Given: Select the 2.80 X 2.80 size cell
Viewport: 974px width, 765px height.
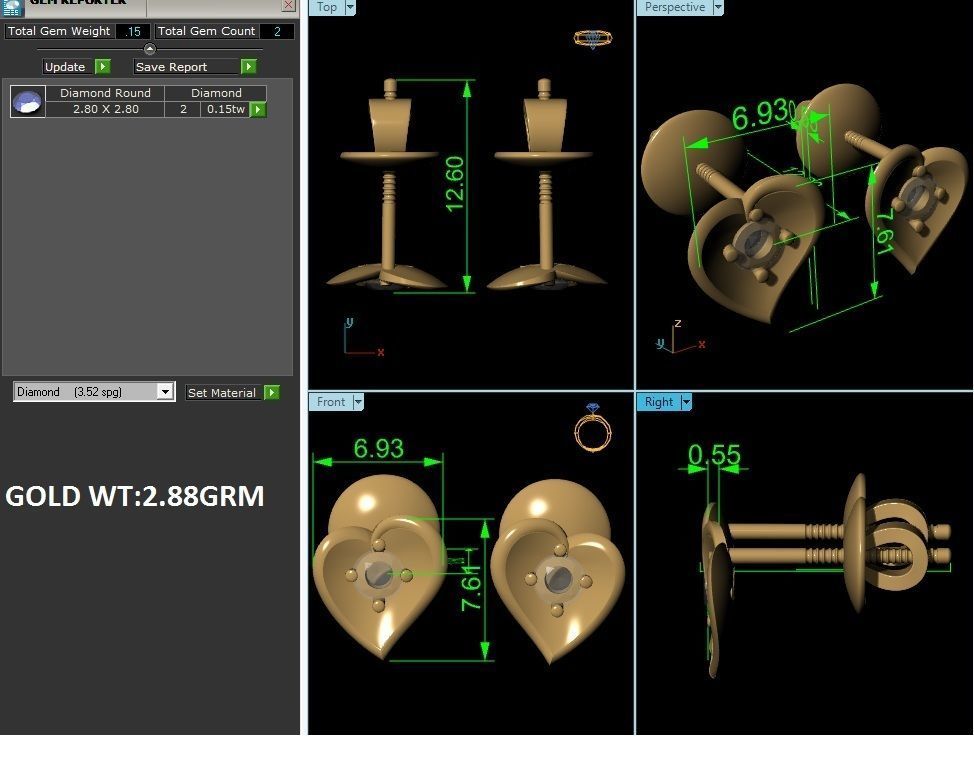Looking at the screenshot, I should coord(105,109).
